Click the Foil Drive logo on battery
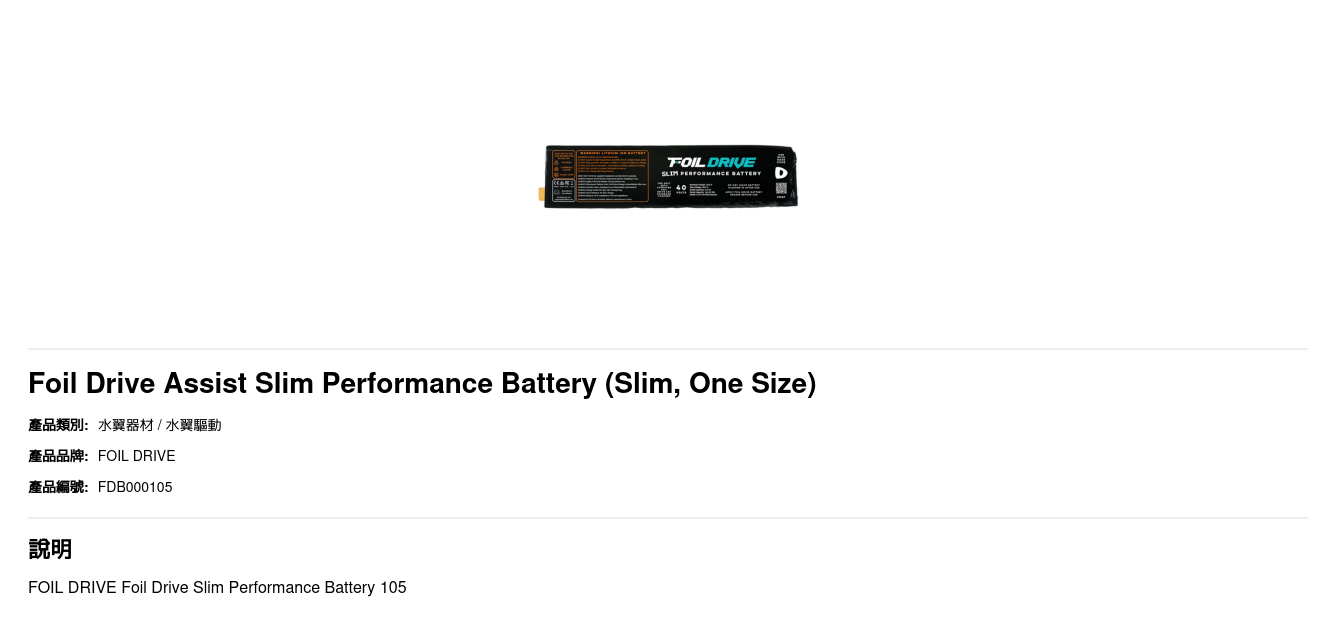The height and width of the screenshot is (627, 1328). pos(712,162)
